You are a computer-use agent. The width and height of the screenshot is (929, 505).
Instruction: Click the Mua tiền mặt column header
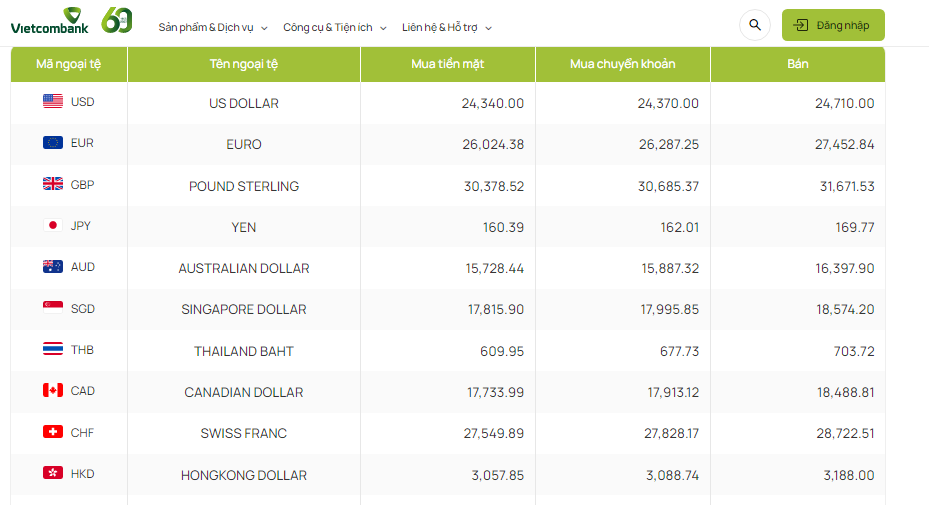click(448, 64)
